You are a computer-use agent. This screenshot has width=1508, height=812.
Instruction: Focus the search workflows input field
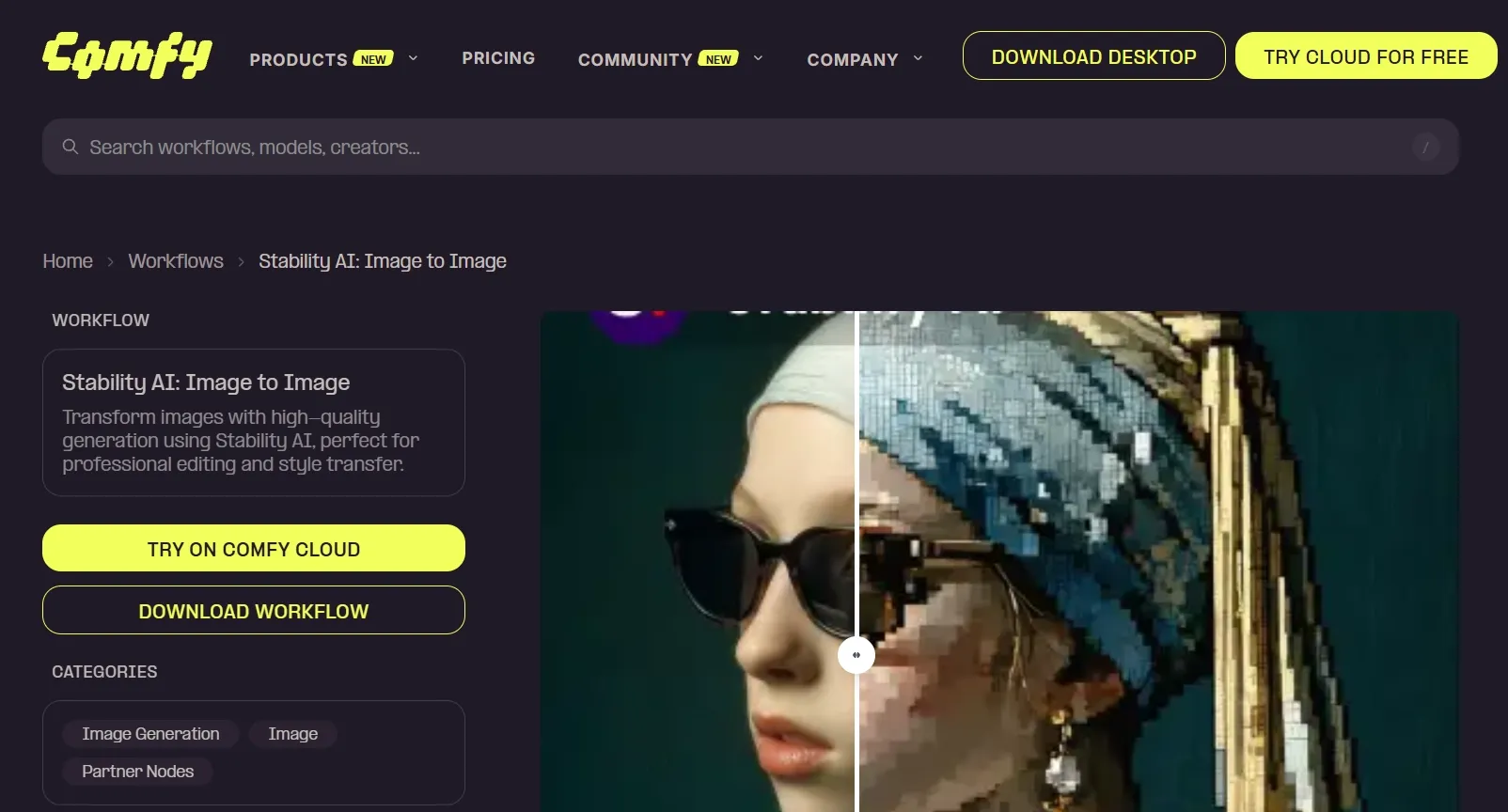tap(750, 147)
